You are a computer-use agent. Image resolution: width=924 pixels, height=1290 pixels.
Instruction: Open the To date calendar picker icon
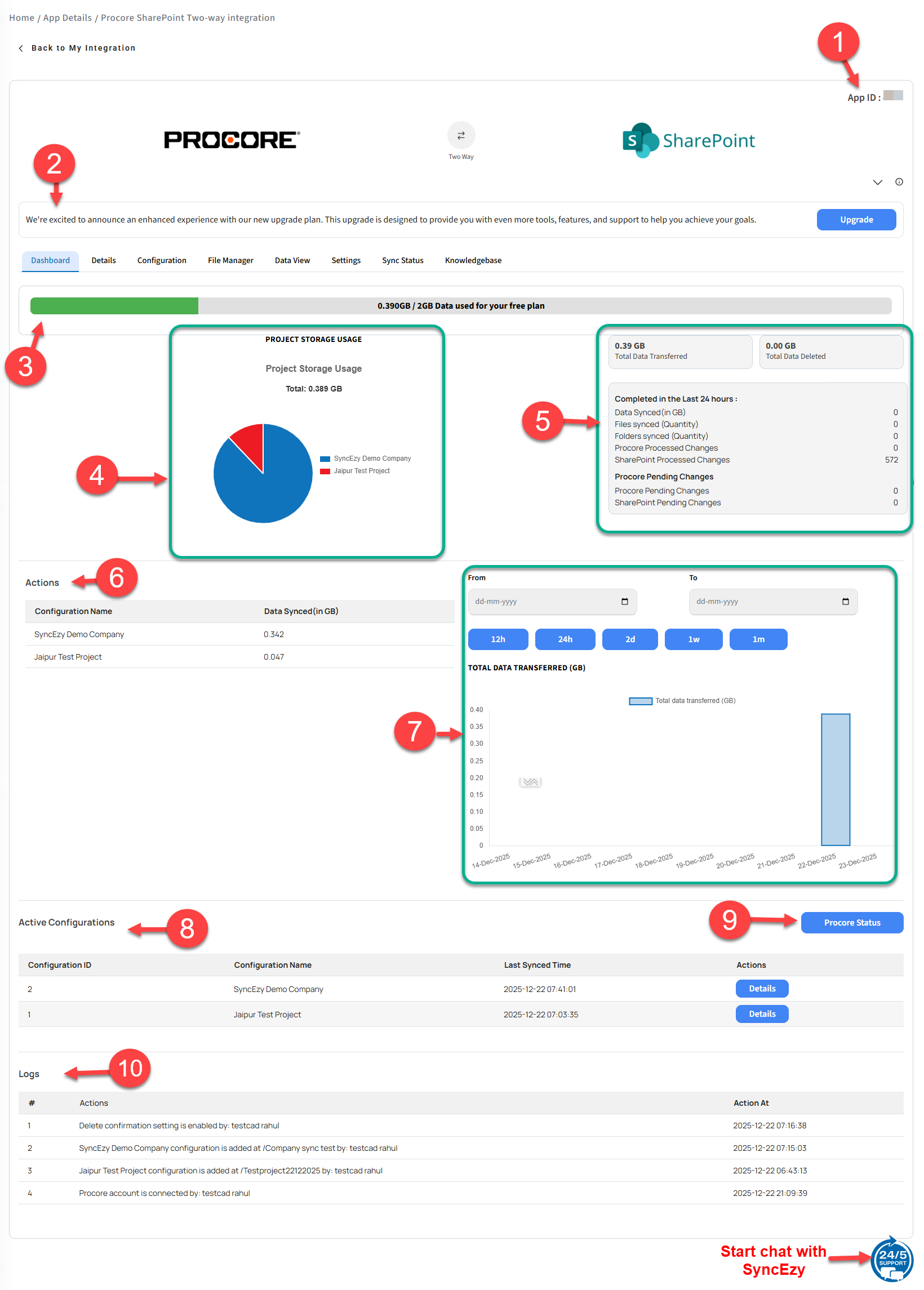click(846, 602)
